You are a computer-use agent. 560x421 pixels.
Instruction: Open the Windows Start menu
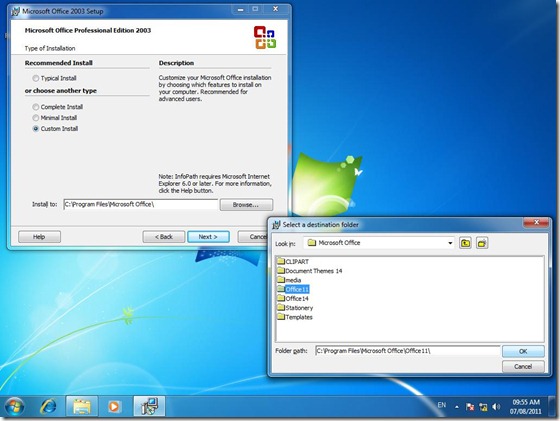(15, 406)
